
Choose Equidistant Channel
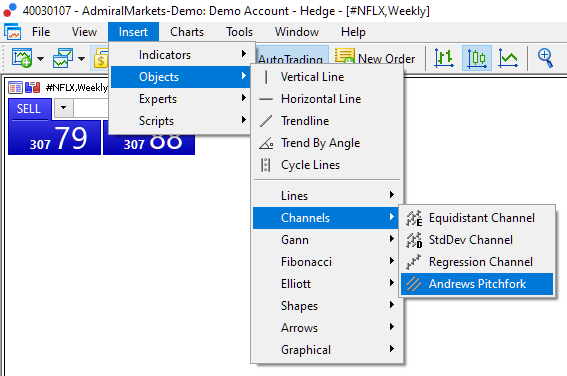click(477, 218)
